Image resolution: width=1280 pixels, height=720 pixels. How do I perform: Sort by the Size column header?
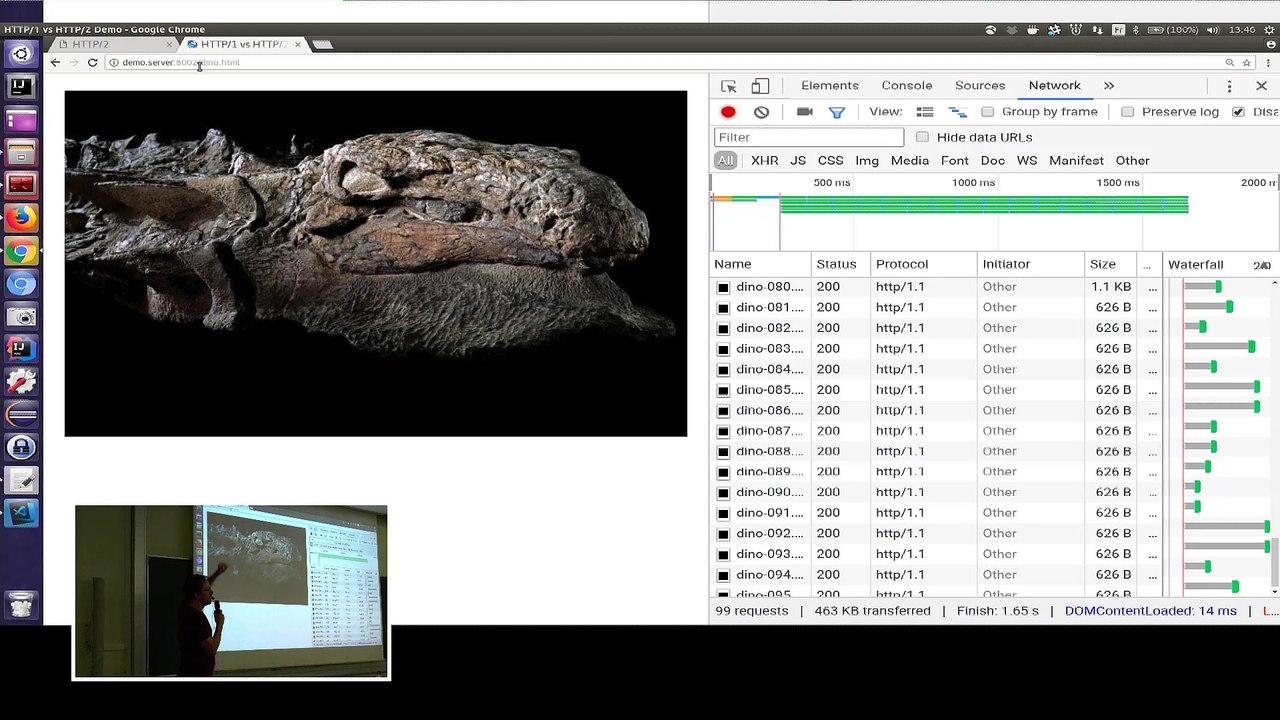tap(1110, 264)
